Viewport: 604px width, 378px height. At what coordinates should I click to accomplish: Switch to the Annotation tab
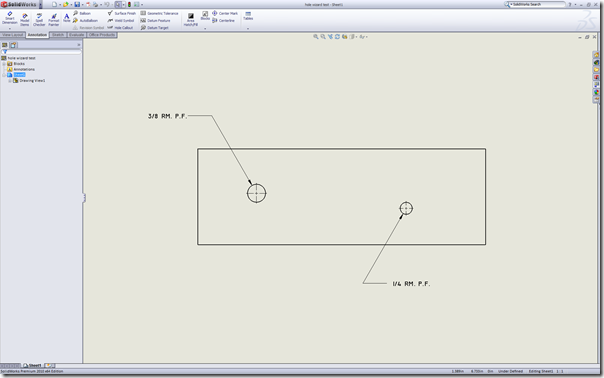(x=37, y=35)
